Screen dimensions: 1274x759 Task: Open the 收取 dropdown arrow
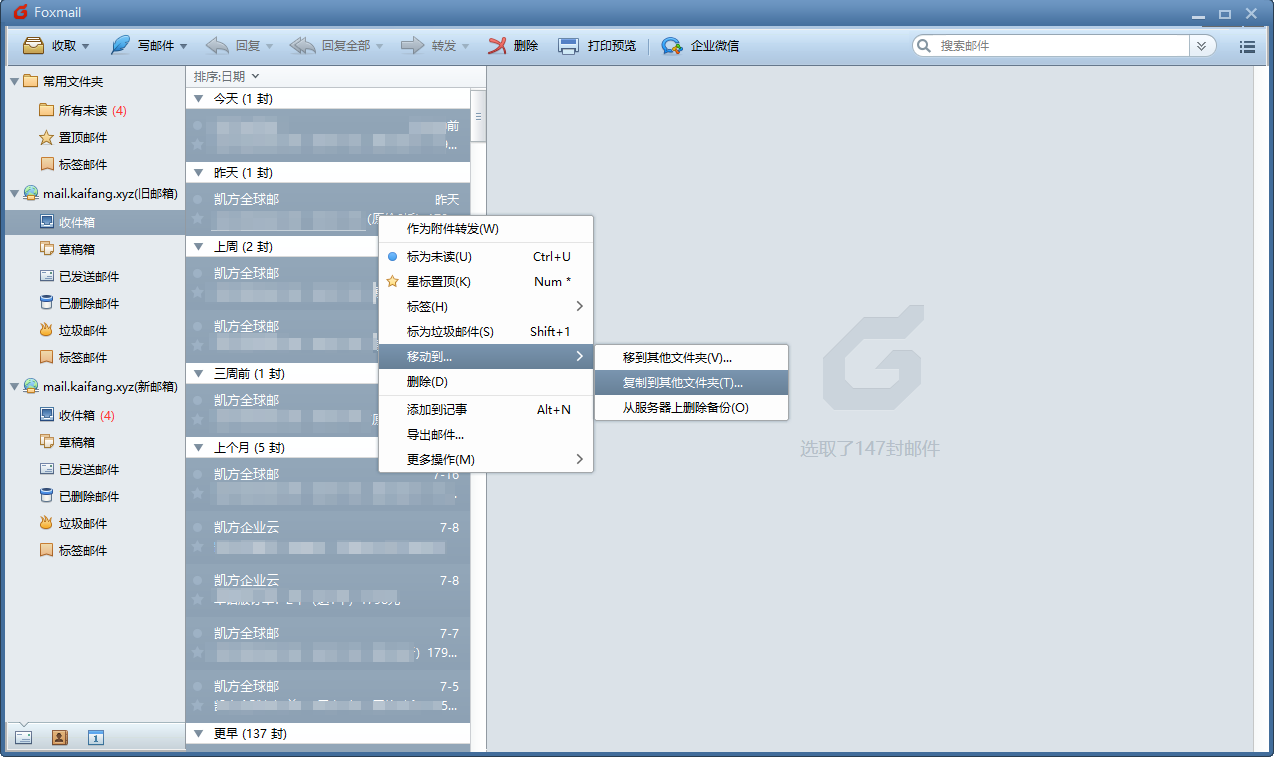click(x=85, y=46)
